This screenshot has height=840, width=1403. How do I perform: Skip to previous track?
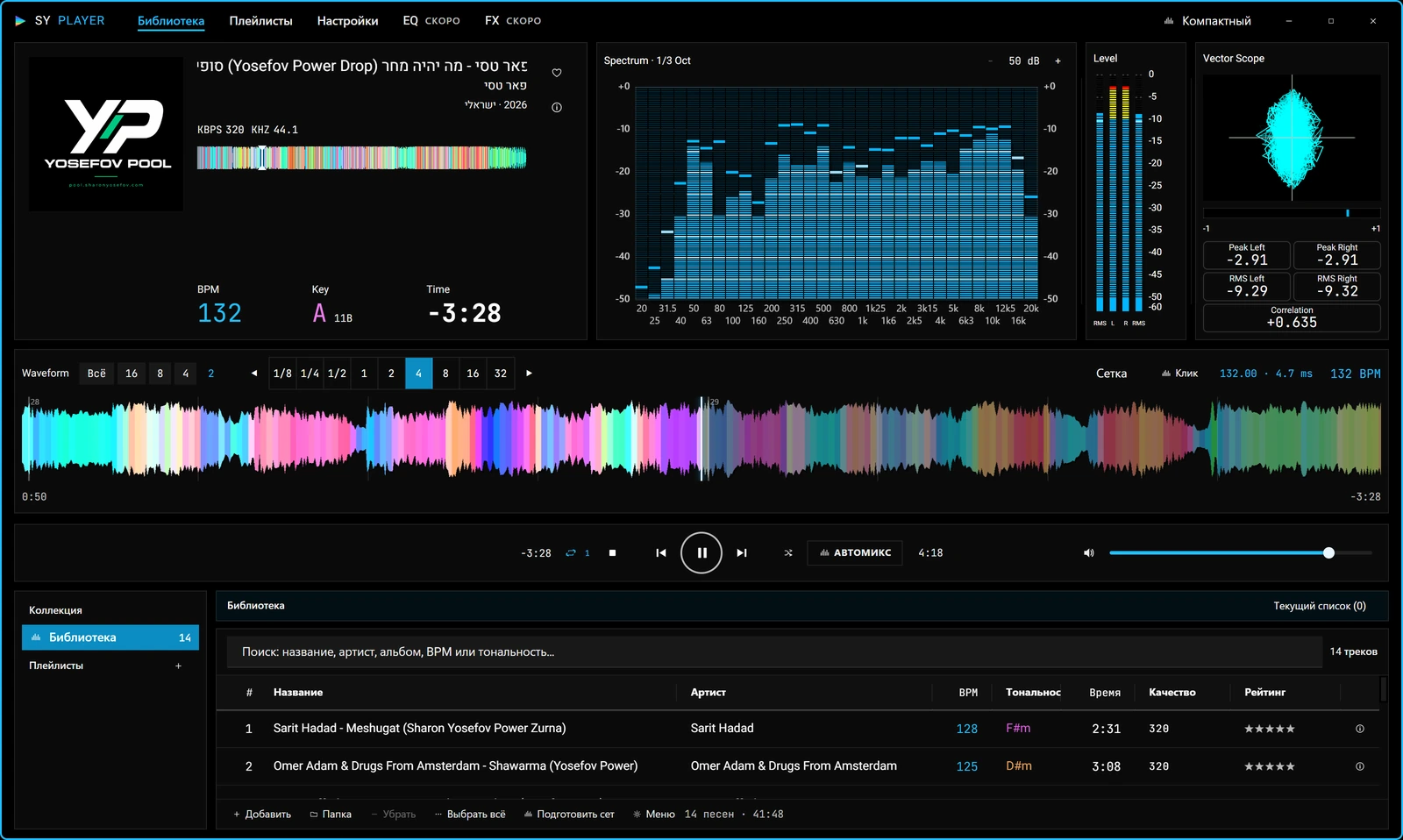coord(660,552)
